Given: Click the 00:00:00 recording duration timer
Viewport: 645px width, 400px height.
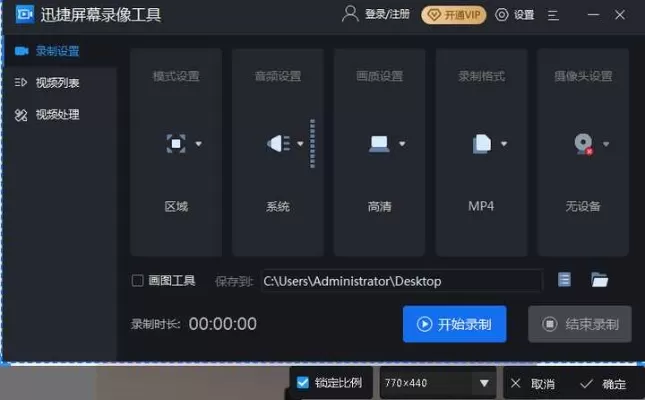Looking at the screenshot, I should (223, 324).
